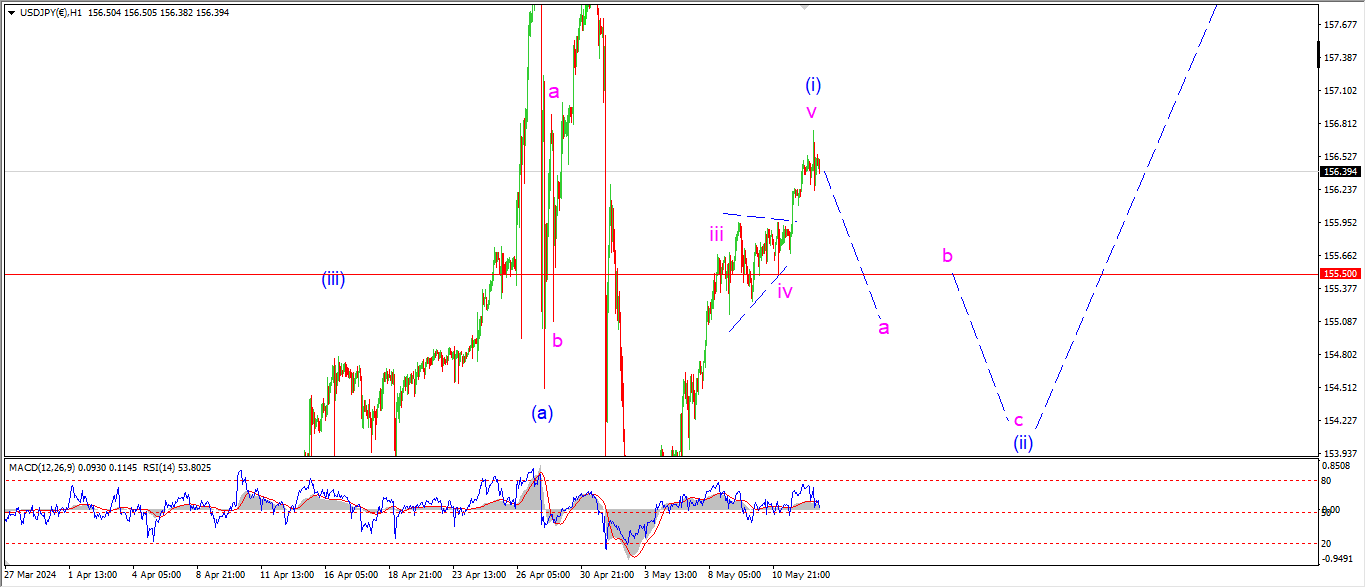Select the magenta iv wave label

click(x=785, y=292)
